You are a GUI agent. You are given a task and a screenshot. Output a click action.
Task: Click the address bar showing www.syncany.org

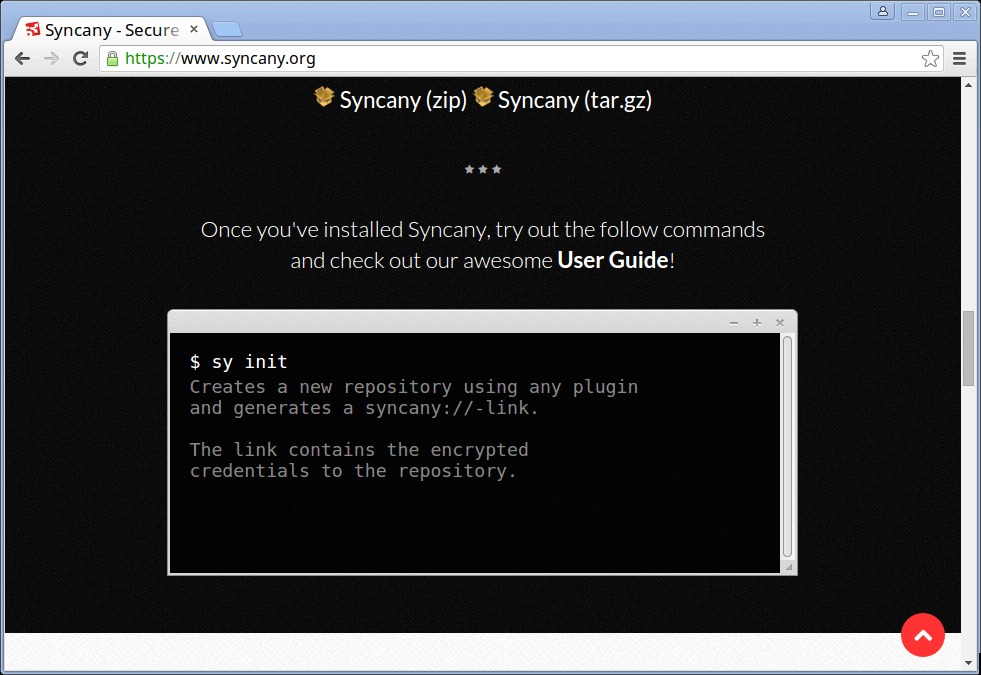pyautogui.click(x=519, y=59)
